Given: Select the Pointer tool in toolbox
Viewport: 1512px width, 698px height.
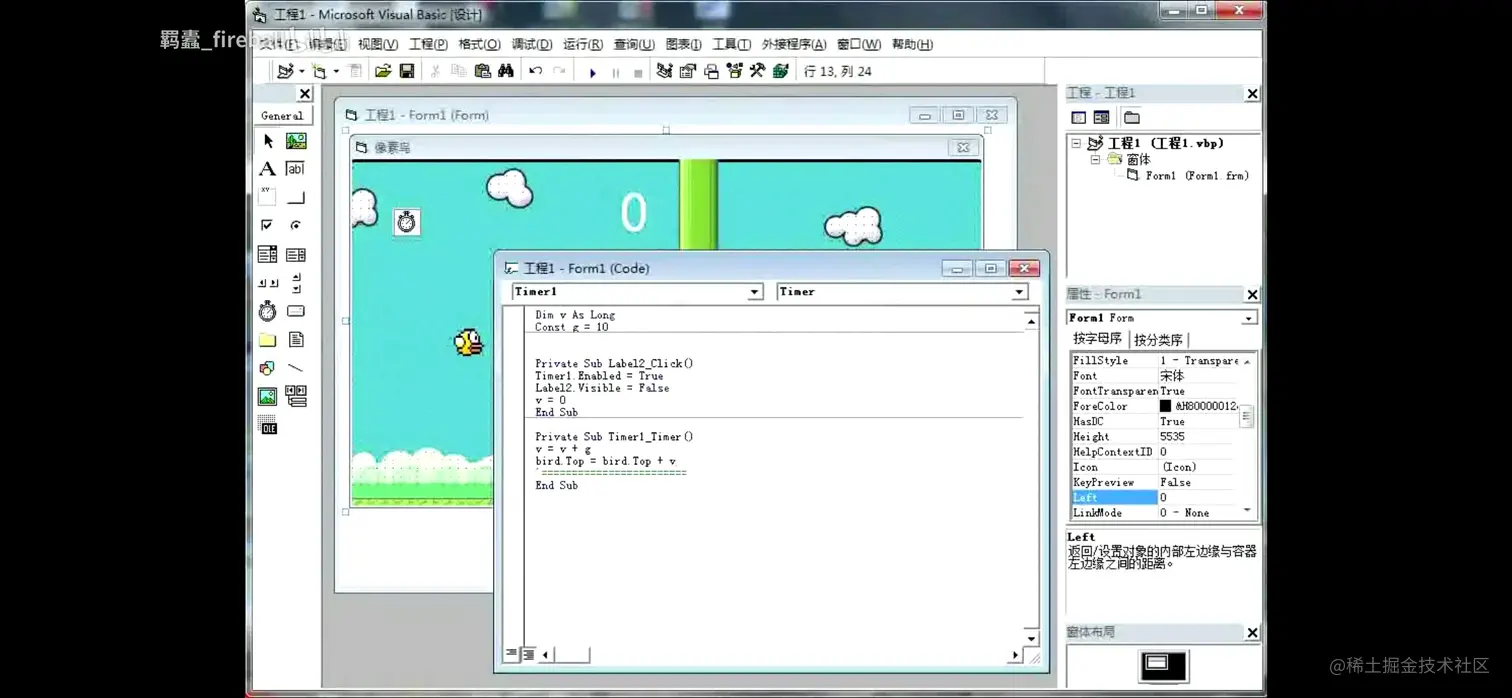Looking at the screenshot, I should [x=268, y=141].
